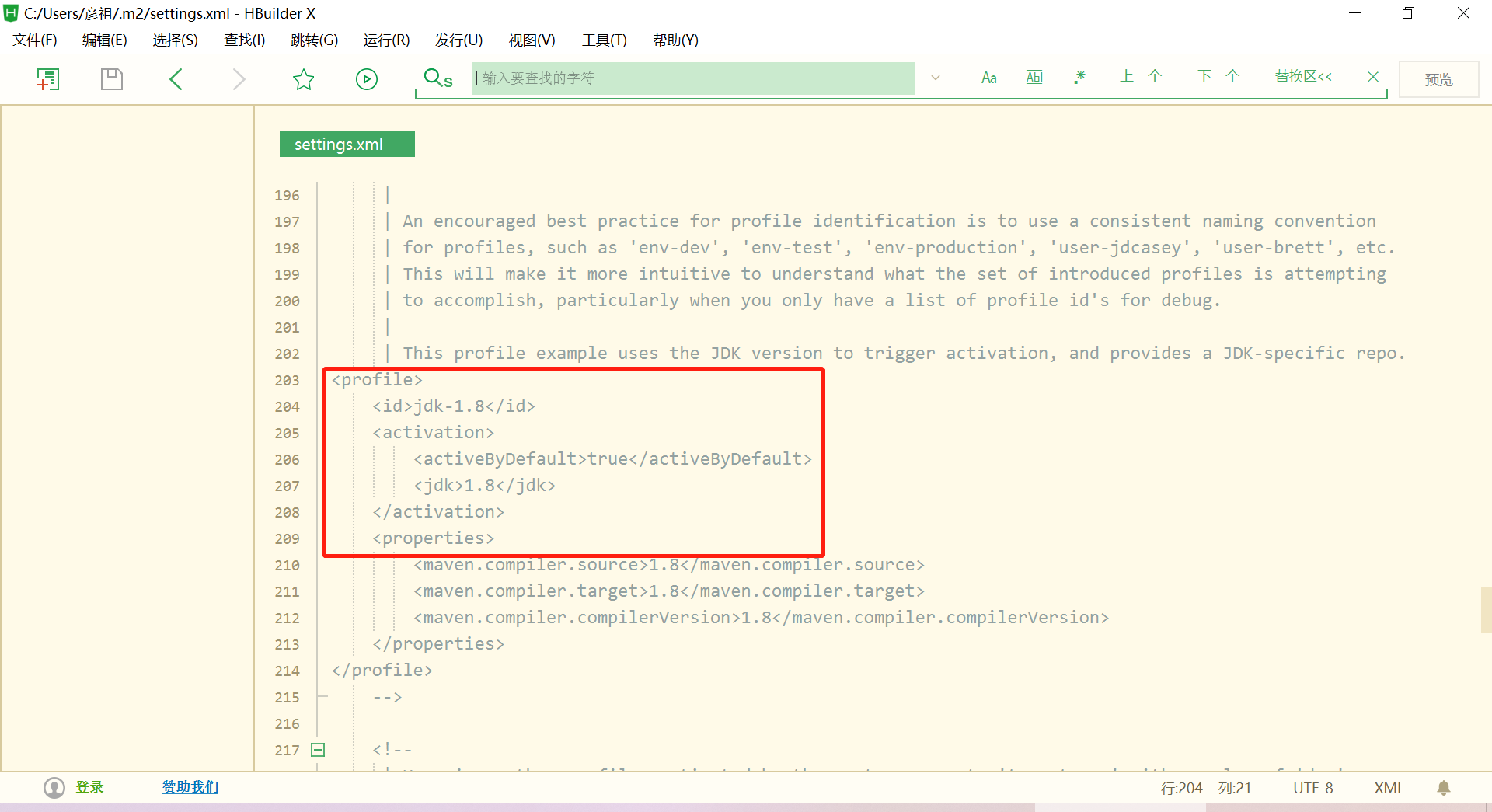Screen dimensions: 1492x812
Task: Focus the find text input field
Action: coord(693,78)
